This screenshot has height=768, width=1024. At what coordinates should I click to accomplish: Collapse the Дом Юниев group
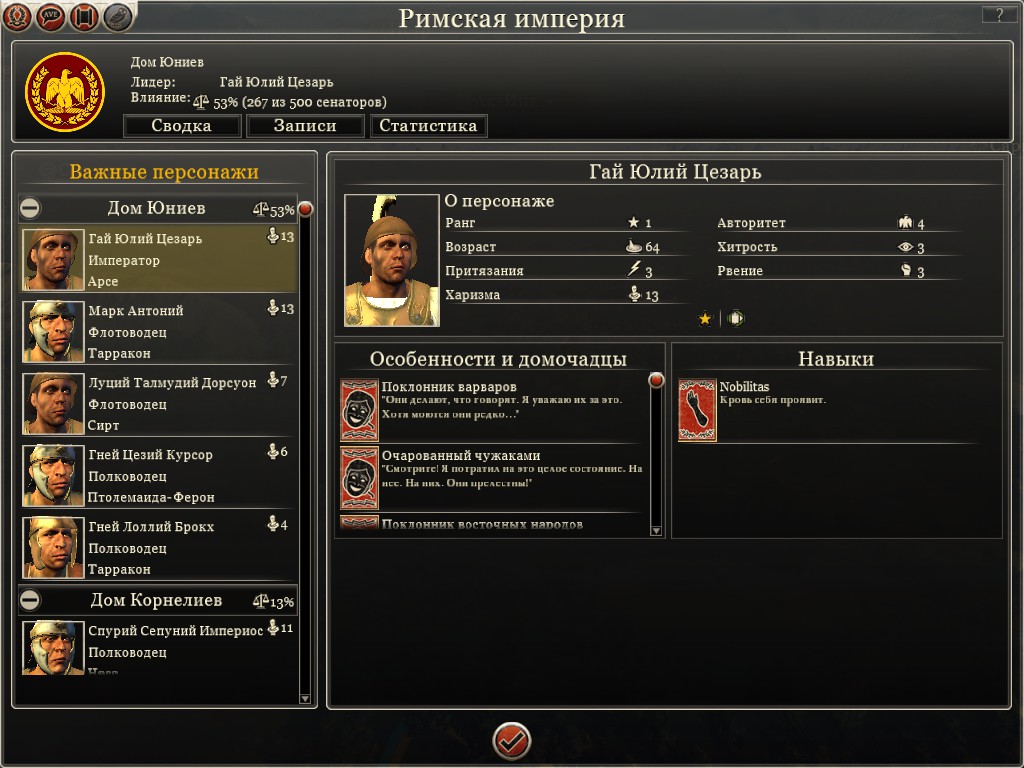30,208
